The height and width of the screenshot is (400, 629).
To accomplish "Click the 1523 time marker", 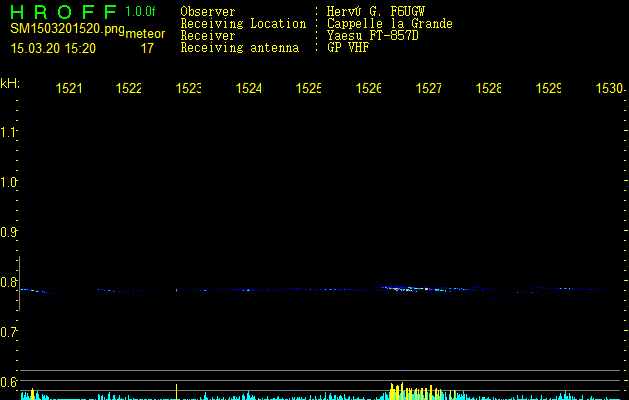I will pos(189,88).
